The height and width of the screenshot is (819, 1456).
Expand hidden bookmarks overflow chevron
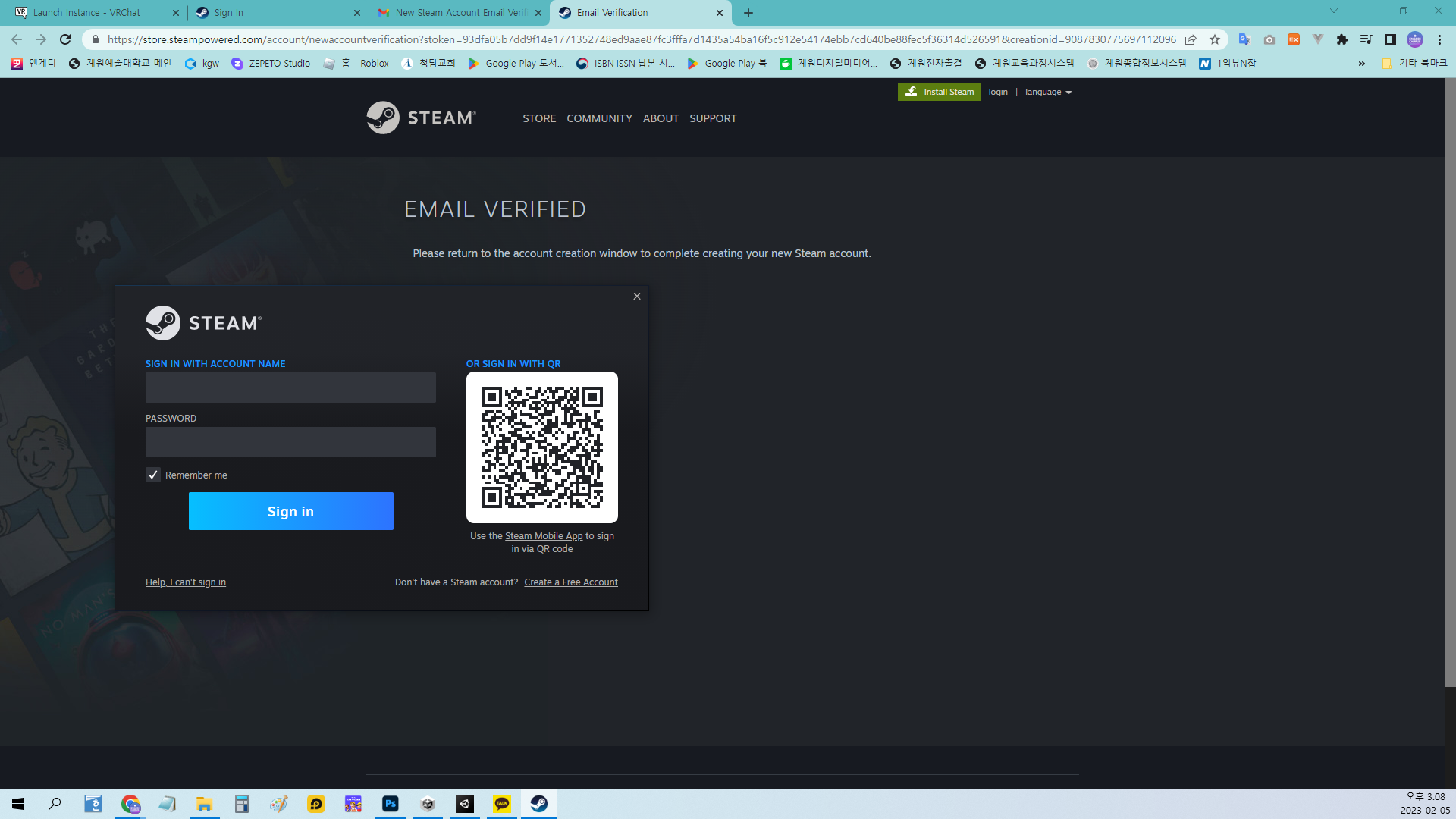[x=1361, y=64]
